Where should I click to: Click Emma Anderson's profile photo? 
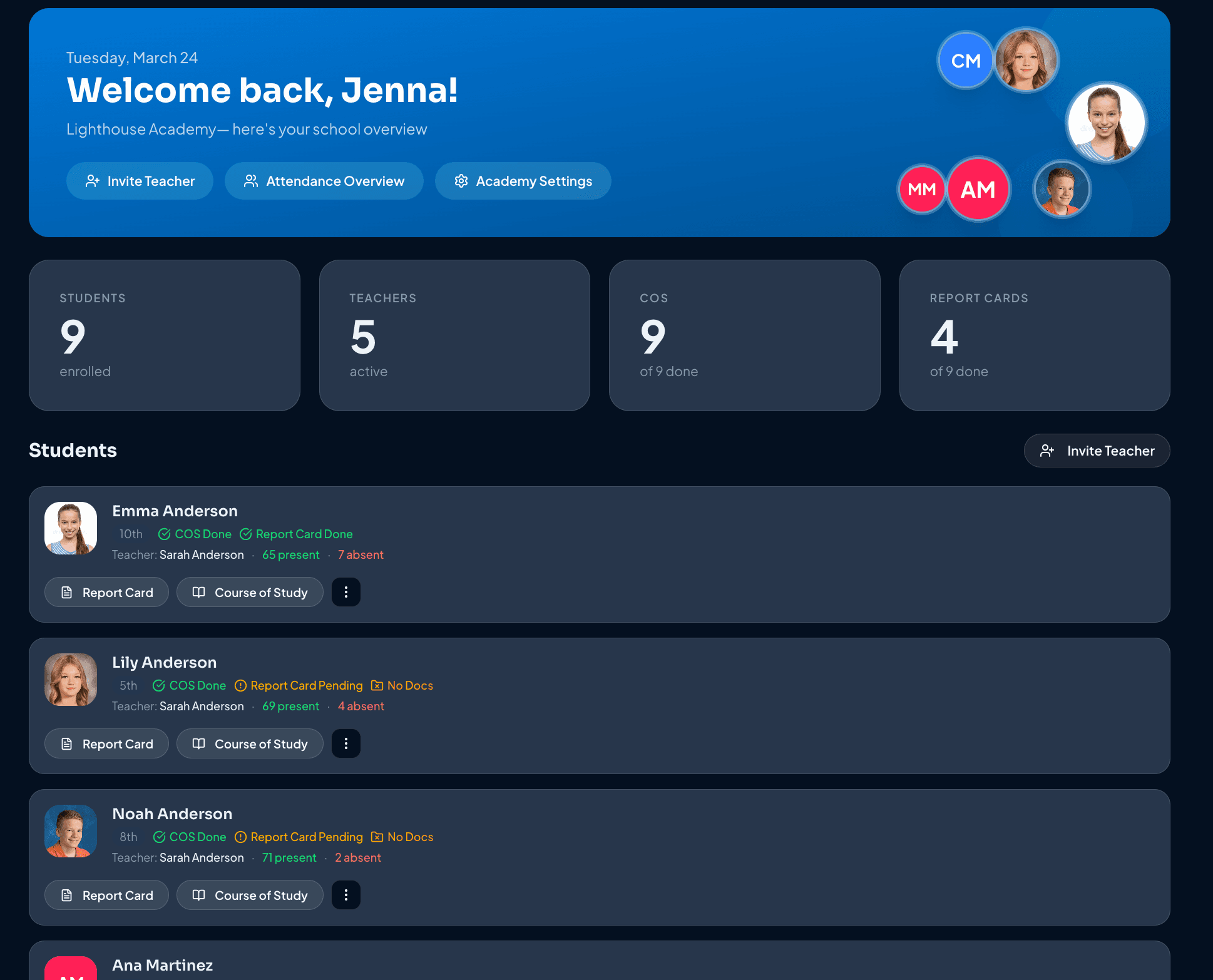(70, 528)
